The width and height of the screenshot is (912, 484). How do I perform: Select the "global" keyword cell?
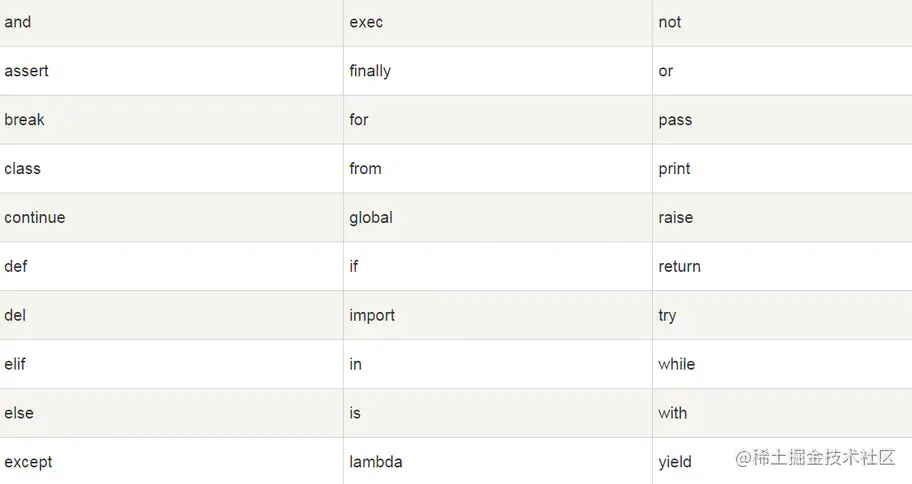coord(371,218)
